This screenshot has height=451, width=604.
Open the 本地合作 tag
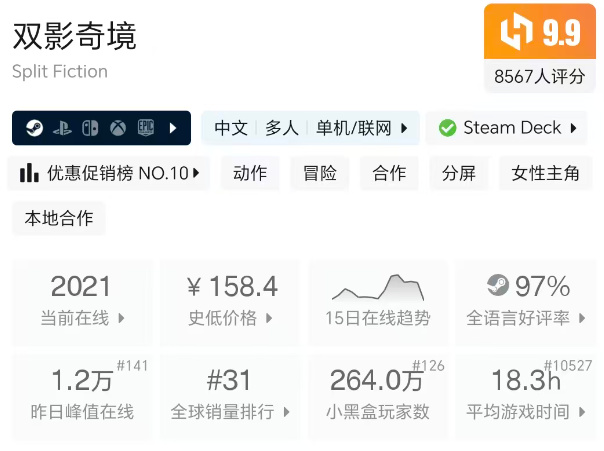coord(59,218)
